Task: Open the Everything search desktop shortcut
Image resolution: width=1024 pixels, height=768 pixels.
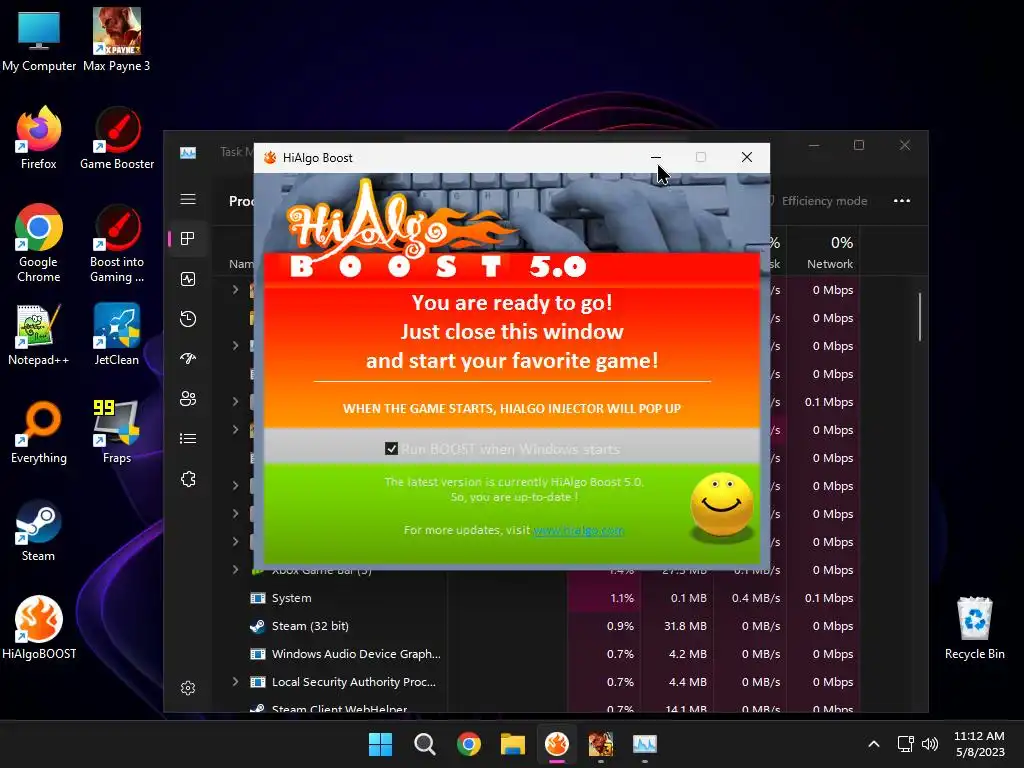Action: 39,432
